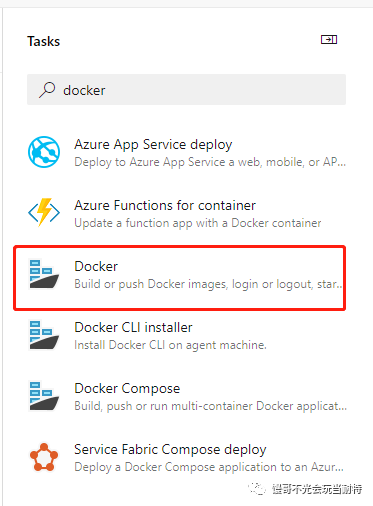Image resolution: width=373 pixels, height=506 pixels.
Task: Click the Tasks panel heading
Action: 44,41
